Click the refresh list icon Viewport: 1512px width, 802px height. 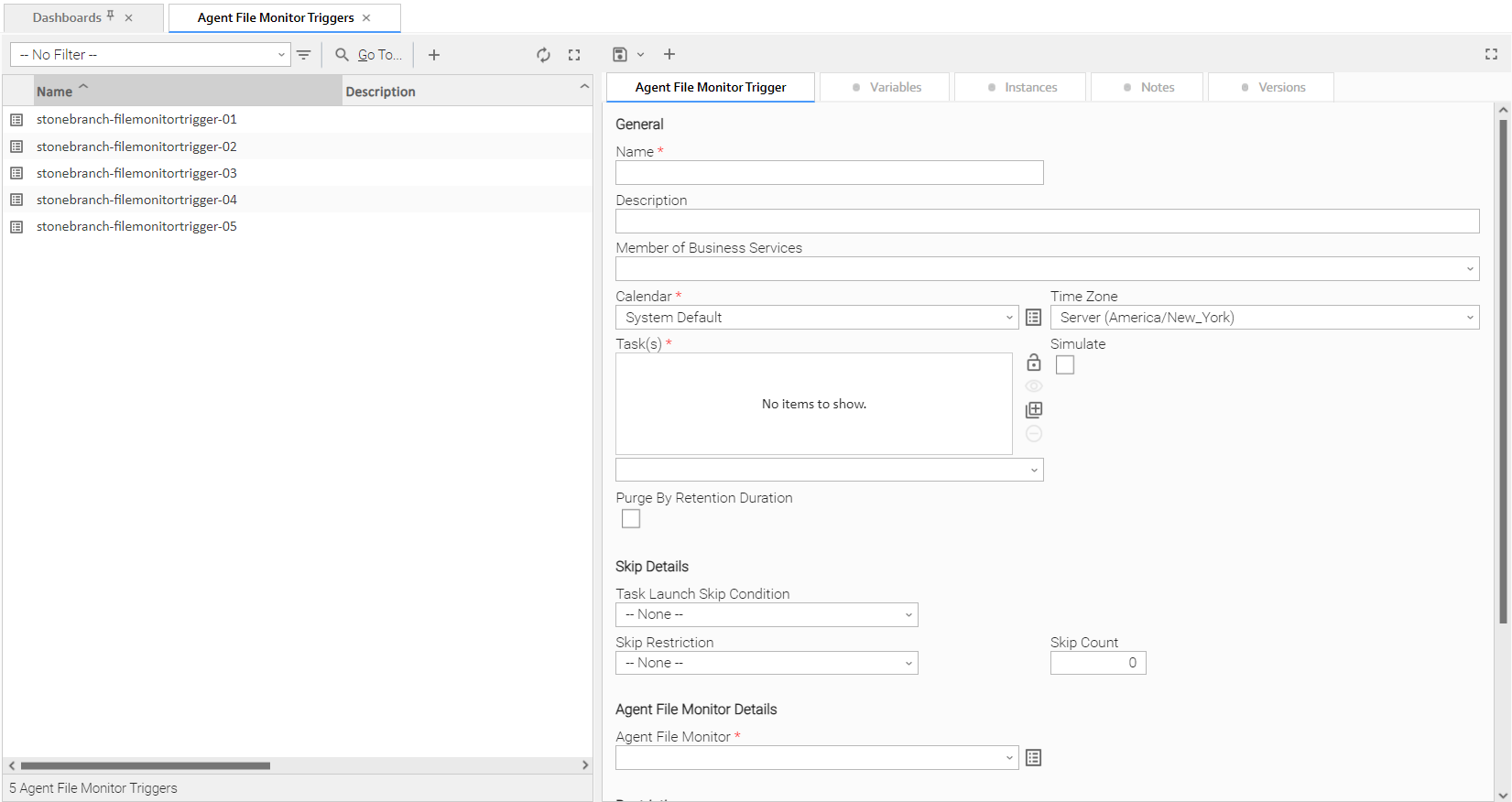click(543, 55)
